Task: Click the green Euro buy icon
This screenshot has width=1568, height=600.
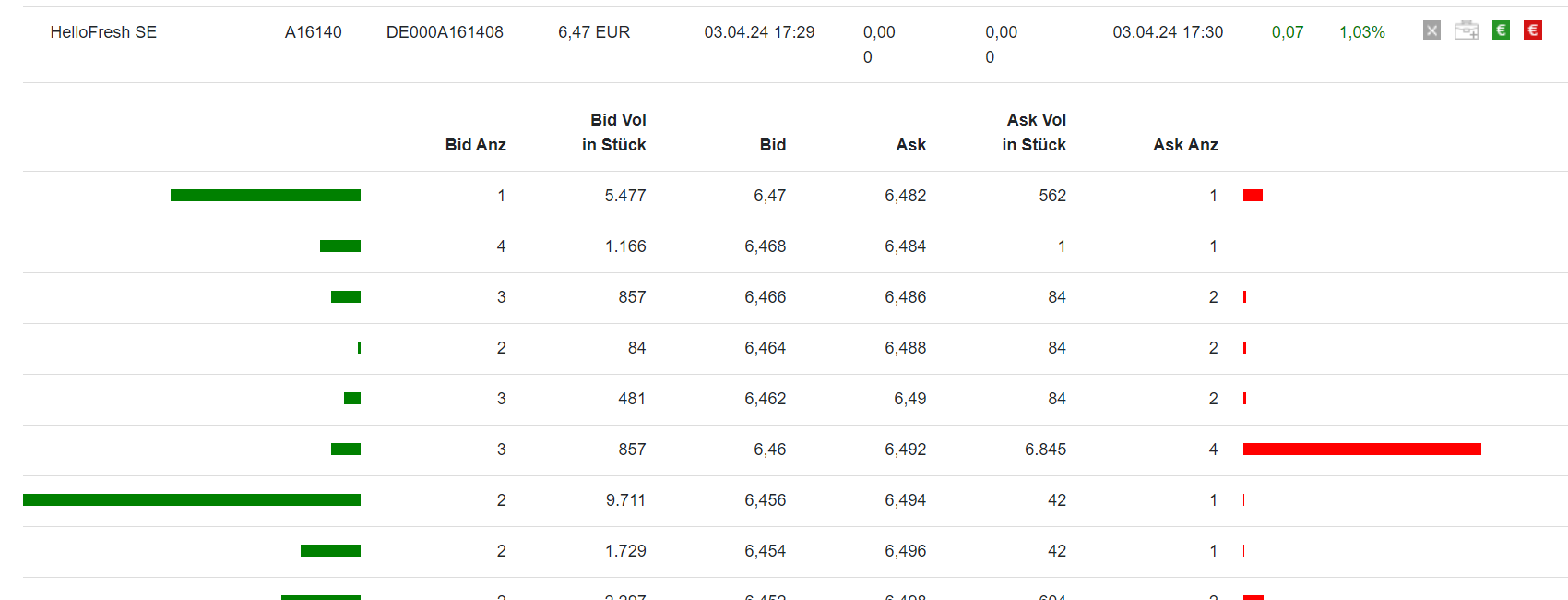Action: (1501, 30)
